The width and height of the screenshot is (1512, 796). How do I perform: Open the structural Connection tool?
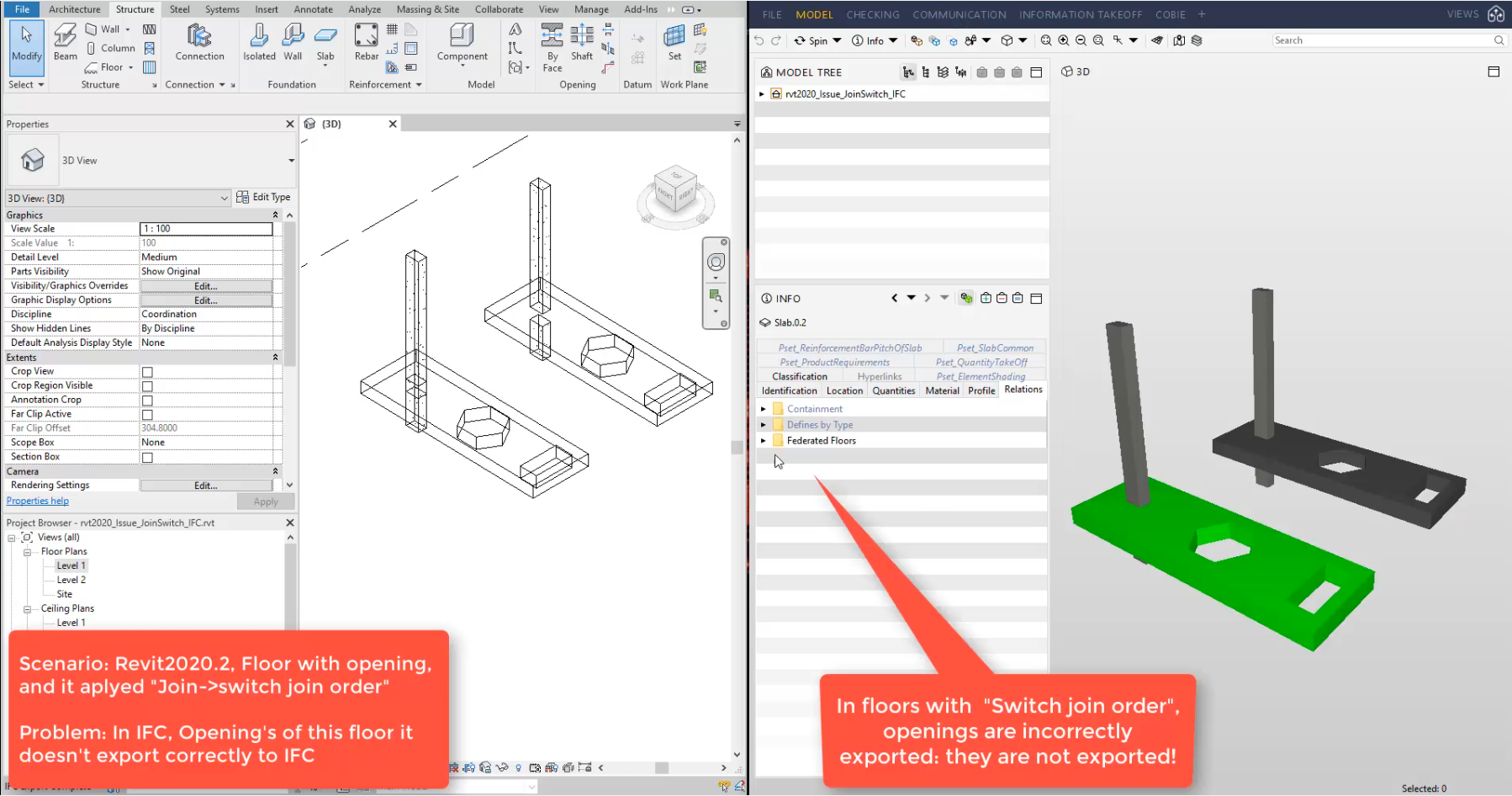pyautogui.click(x=199, y=42)
